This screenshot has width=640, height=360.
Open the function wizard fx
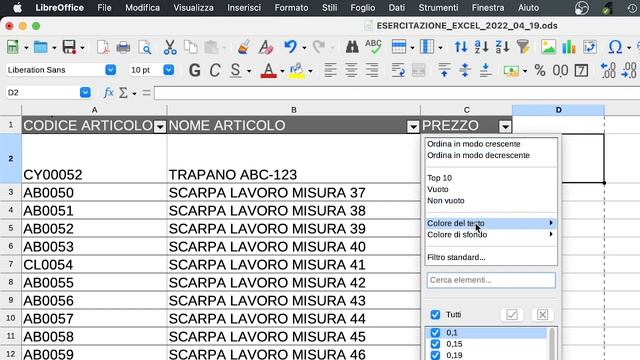(108, 93)
